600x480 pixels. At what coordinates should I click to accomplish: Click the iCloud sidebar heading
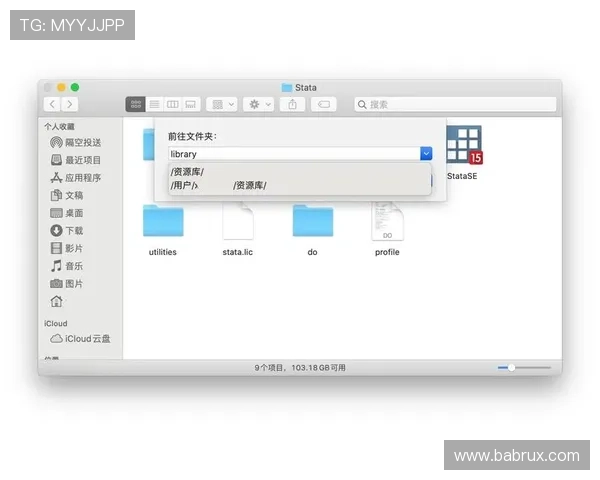pos(56,323)
